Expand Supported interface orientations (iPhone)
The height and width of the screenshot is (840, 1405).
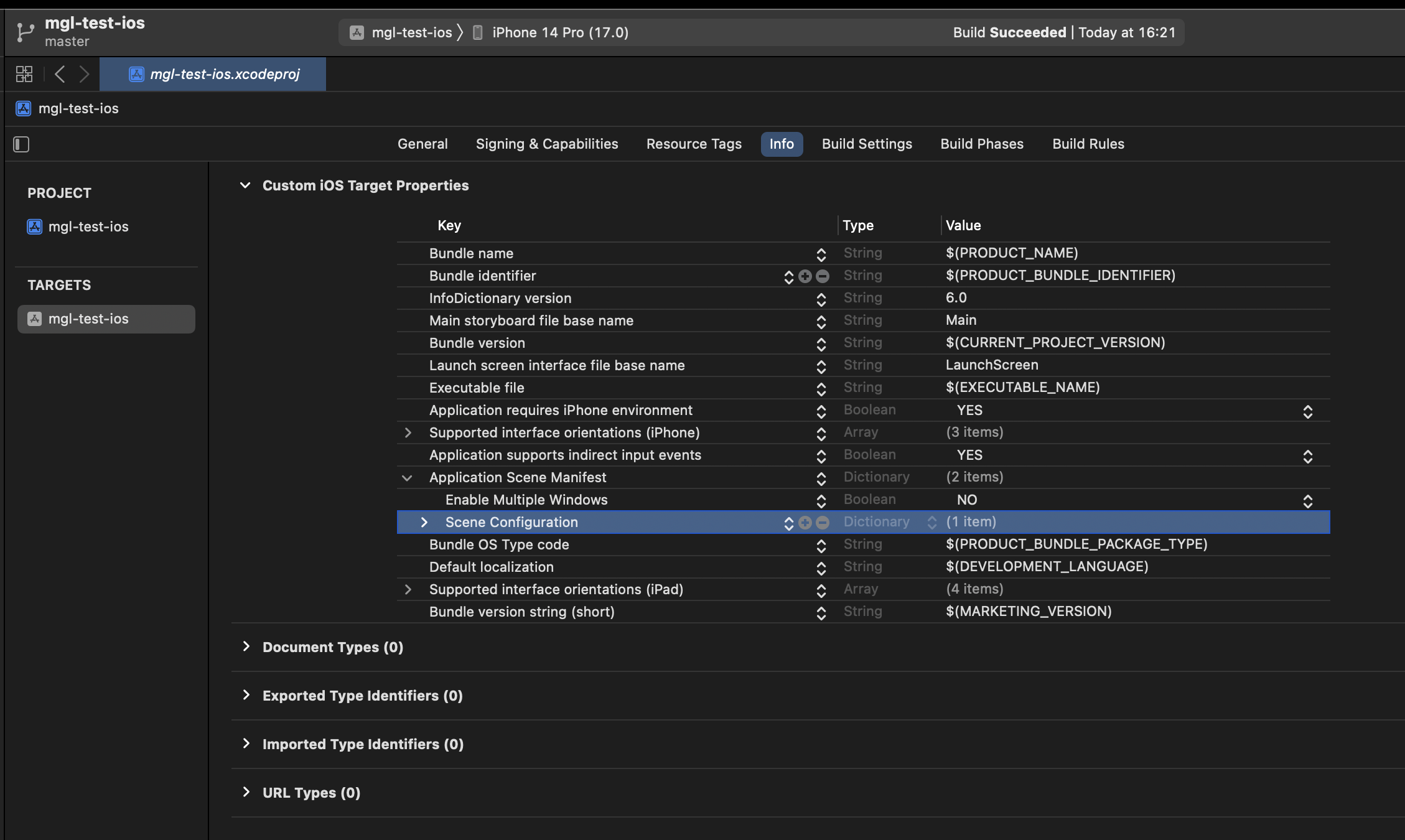point(408,432)
